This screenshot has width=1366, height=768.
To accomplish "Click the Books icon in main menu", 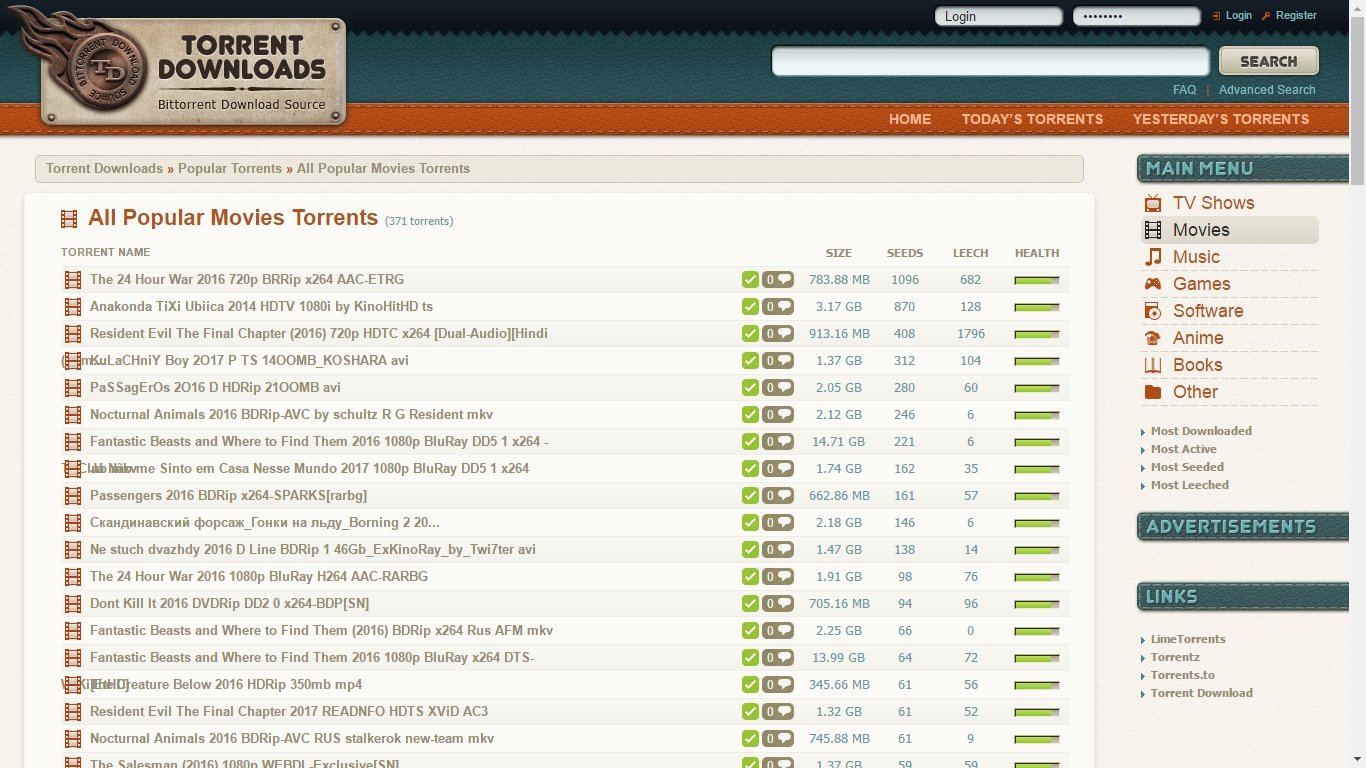I will click(x=1153, y=365).
